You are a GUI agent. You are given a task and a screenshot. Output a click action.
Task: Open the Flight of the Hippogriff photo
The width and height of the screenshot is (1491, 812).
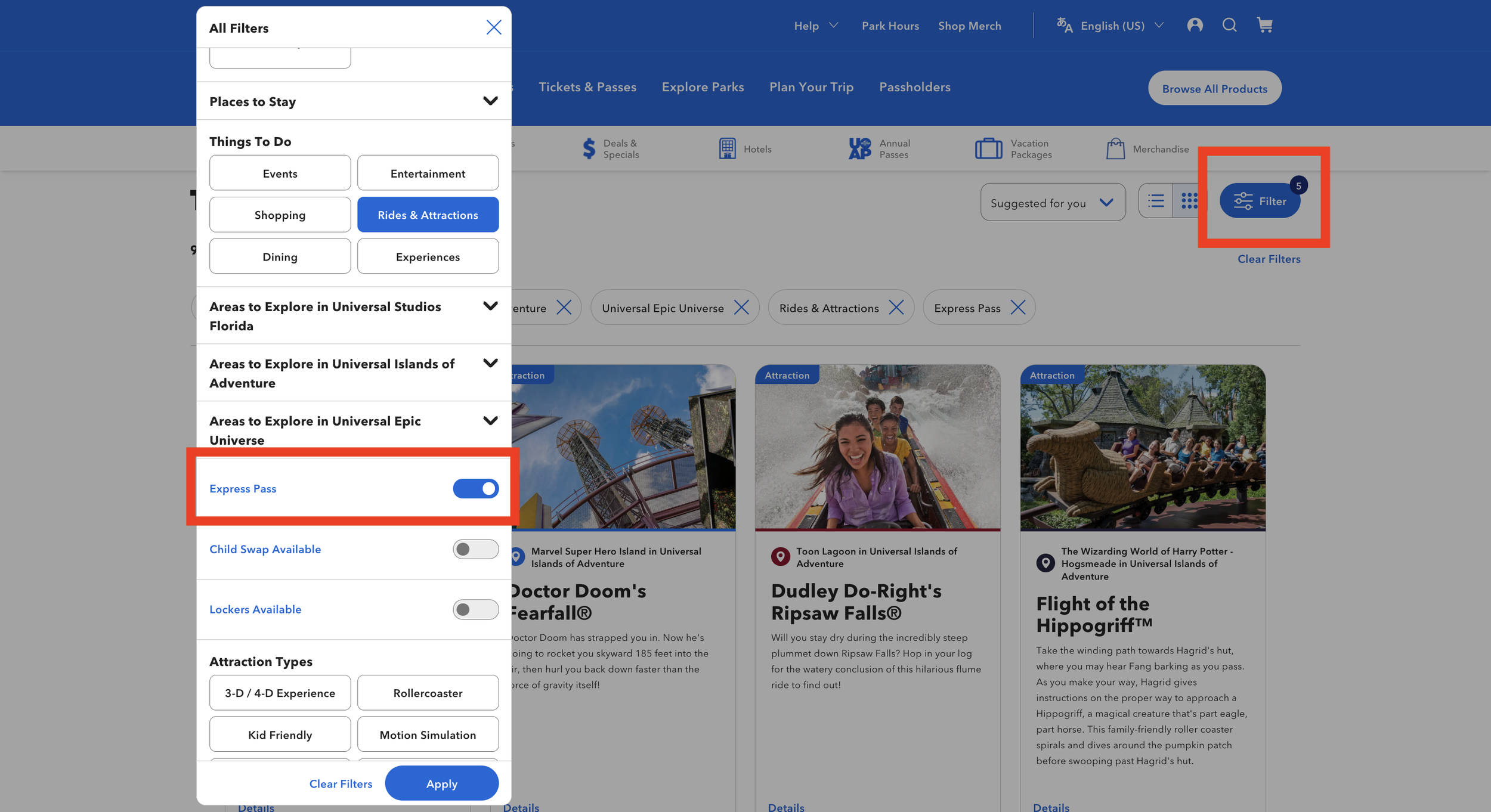[1143, 447]
